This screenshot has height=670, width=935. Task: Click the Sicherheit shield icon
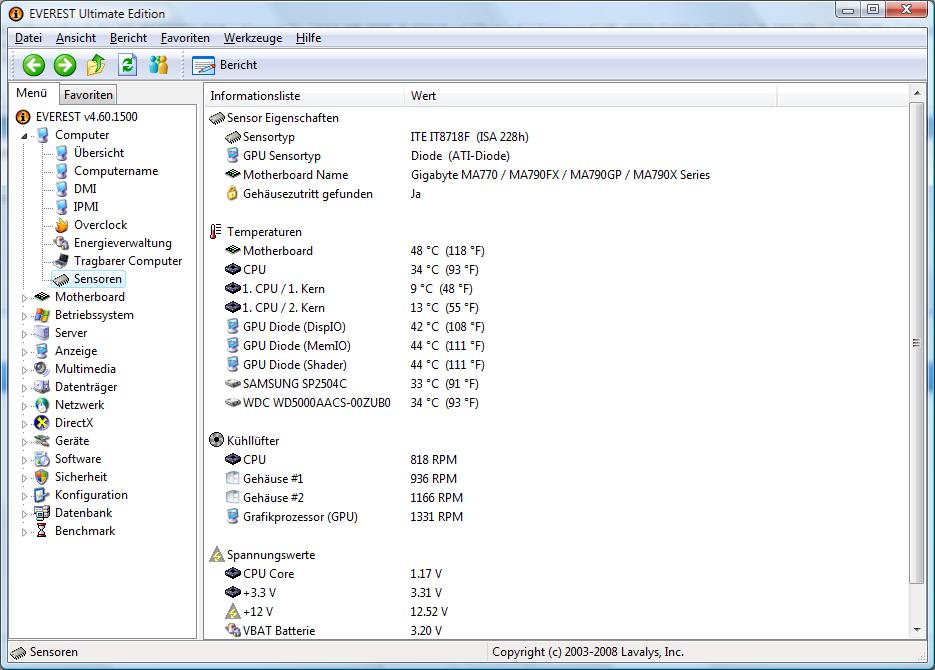coord(42,477)
